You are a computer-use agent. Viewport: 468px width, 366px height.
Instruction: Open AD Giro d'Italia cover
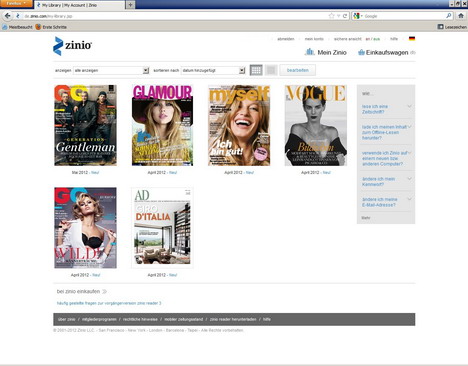coord(162,228)
